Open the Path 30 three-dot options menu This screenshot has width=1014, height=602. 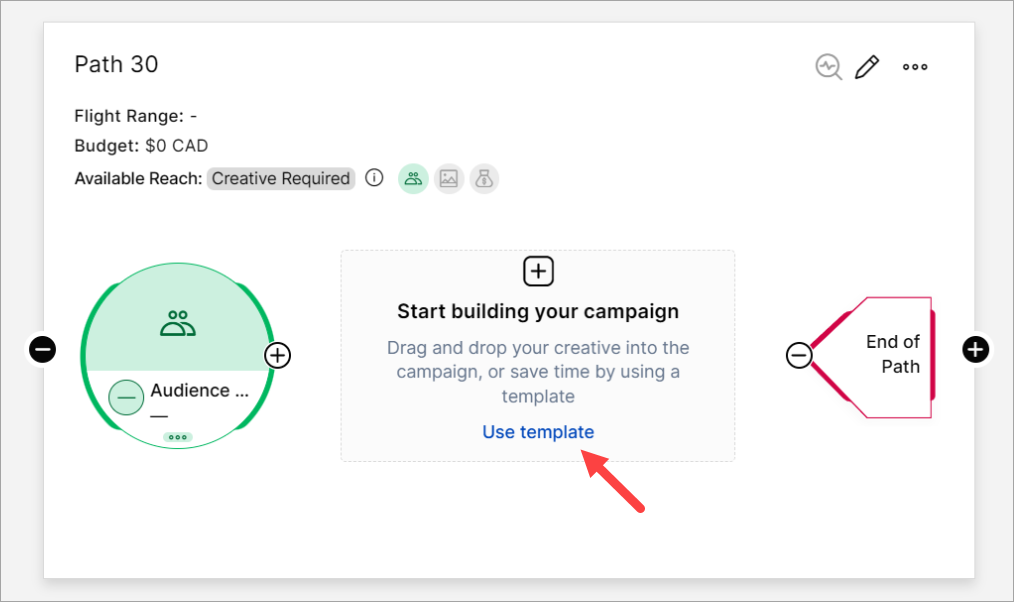pos(915,67)
